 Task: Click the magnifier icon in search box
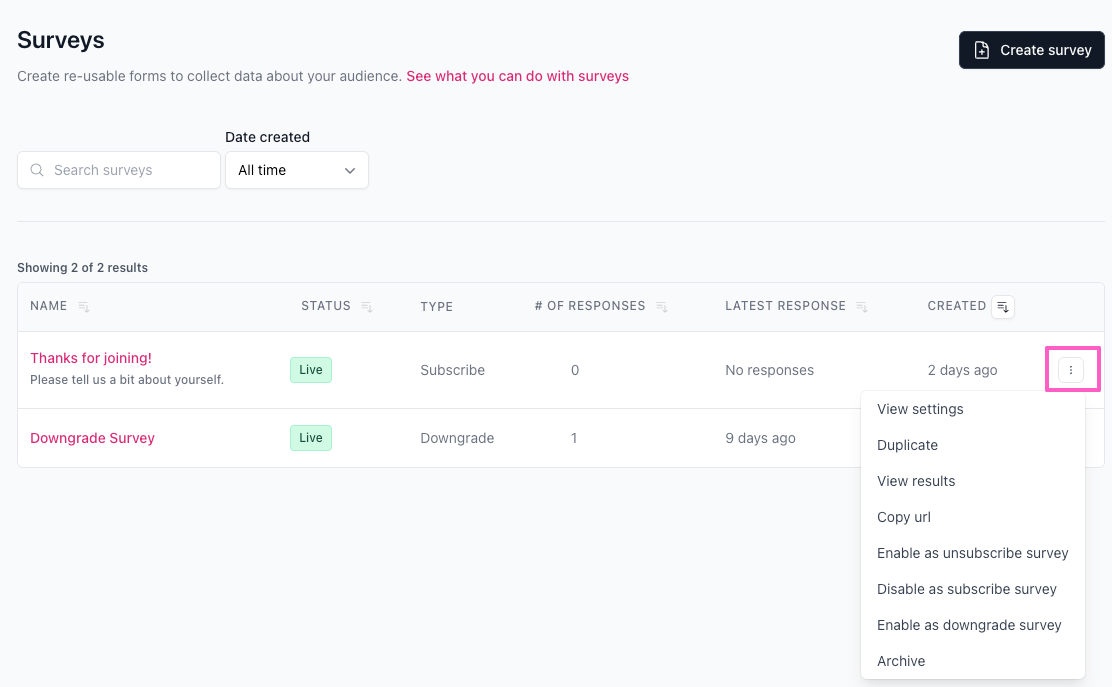pos(37,170)
